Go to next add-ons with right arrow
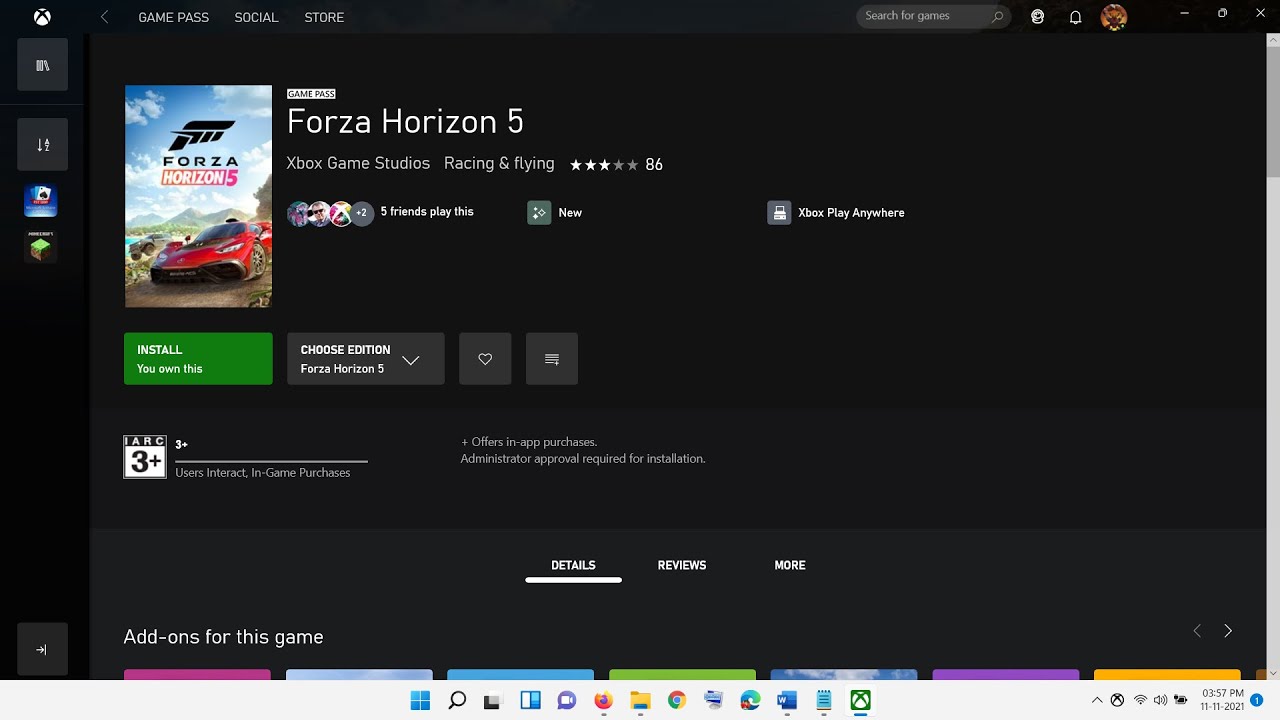This screenshot has height=720, width=1280. coord(1228,631)
